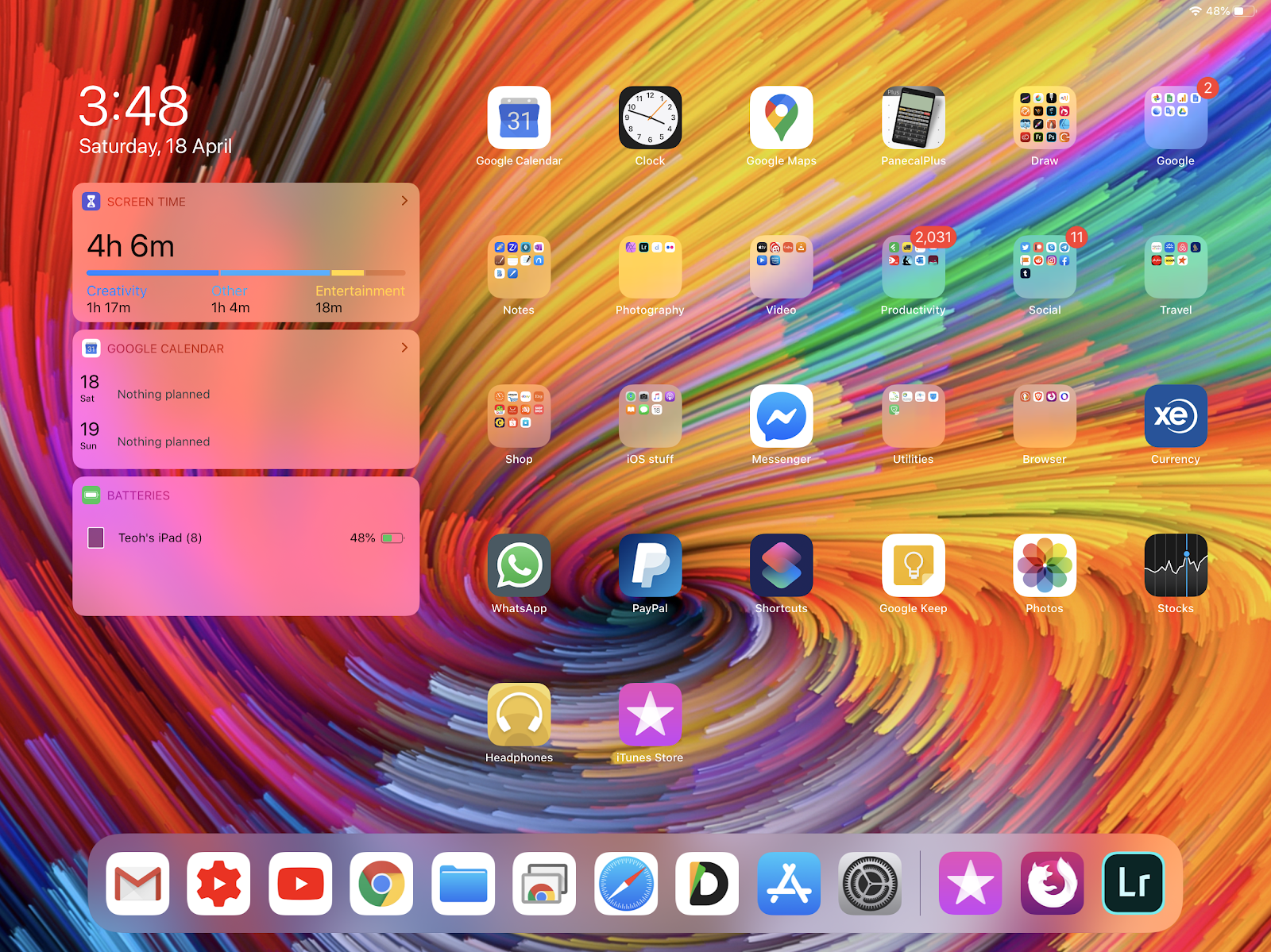Open the Notes folder
The height and width of the screenshot is (952, 1271).
(x=519, y=267)
